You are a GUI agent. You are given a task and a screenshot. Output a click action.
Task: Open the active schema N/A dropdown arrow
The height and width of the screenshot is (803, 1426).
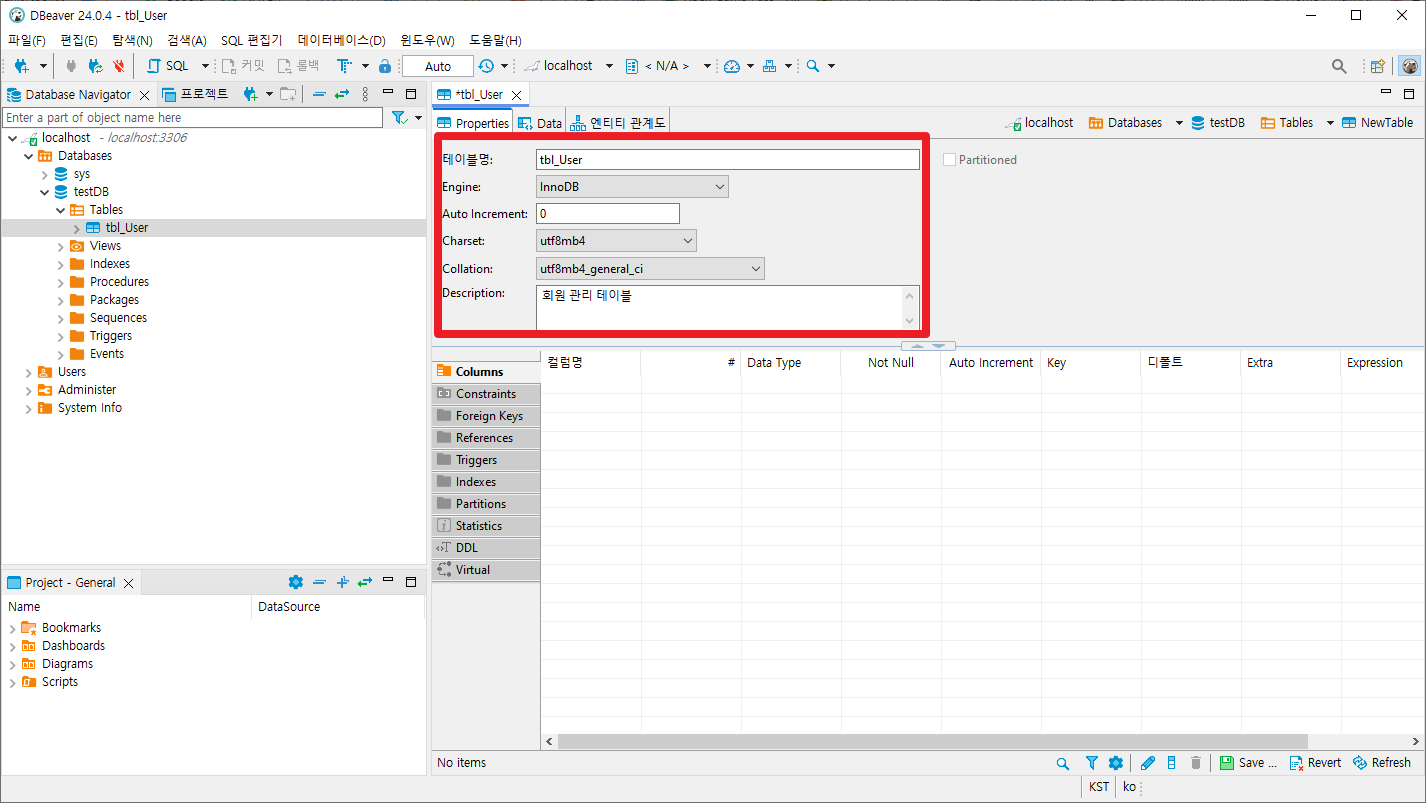coord(707,66)
